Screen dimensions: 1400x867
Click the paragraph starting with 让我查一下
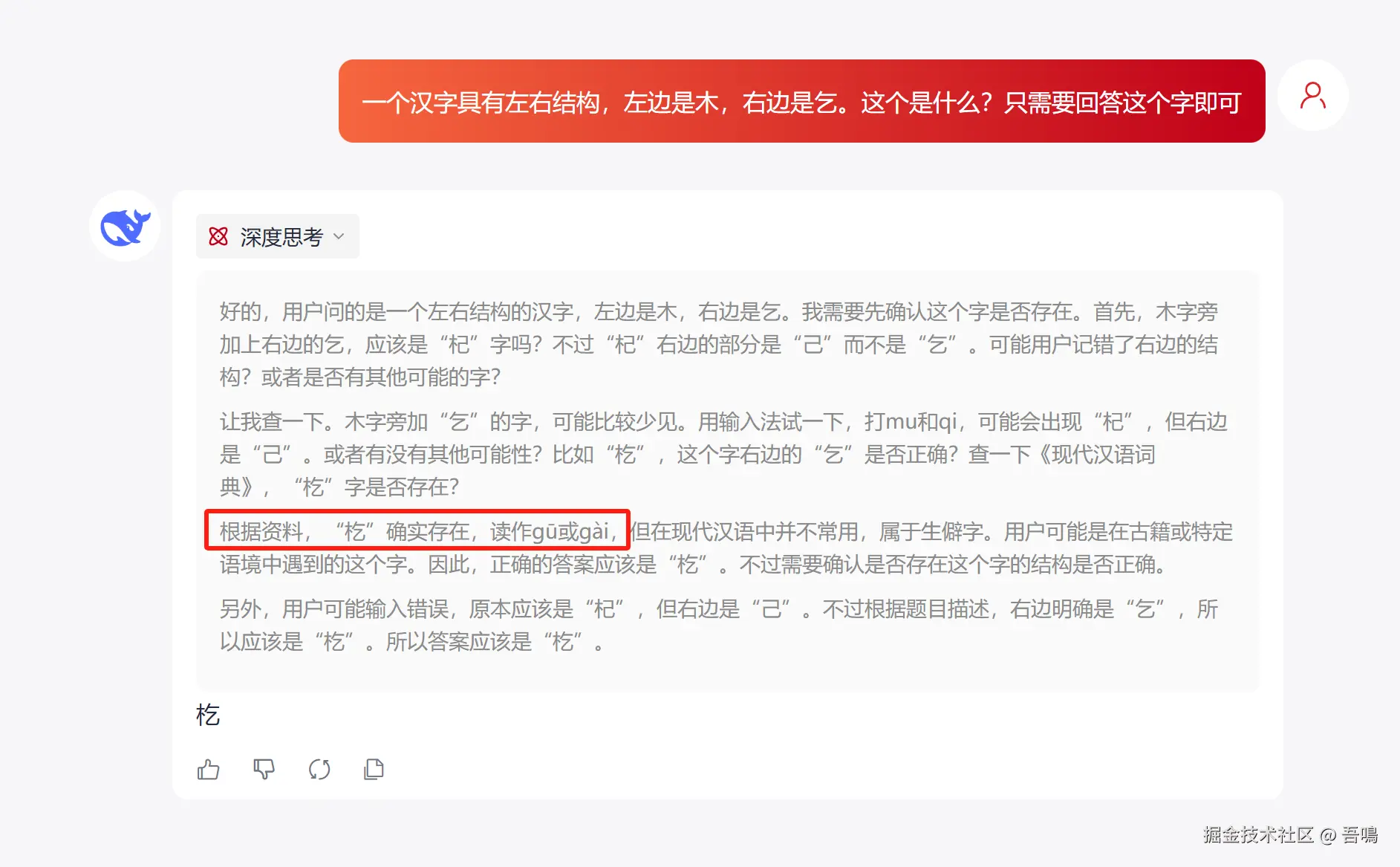(723, 454)
